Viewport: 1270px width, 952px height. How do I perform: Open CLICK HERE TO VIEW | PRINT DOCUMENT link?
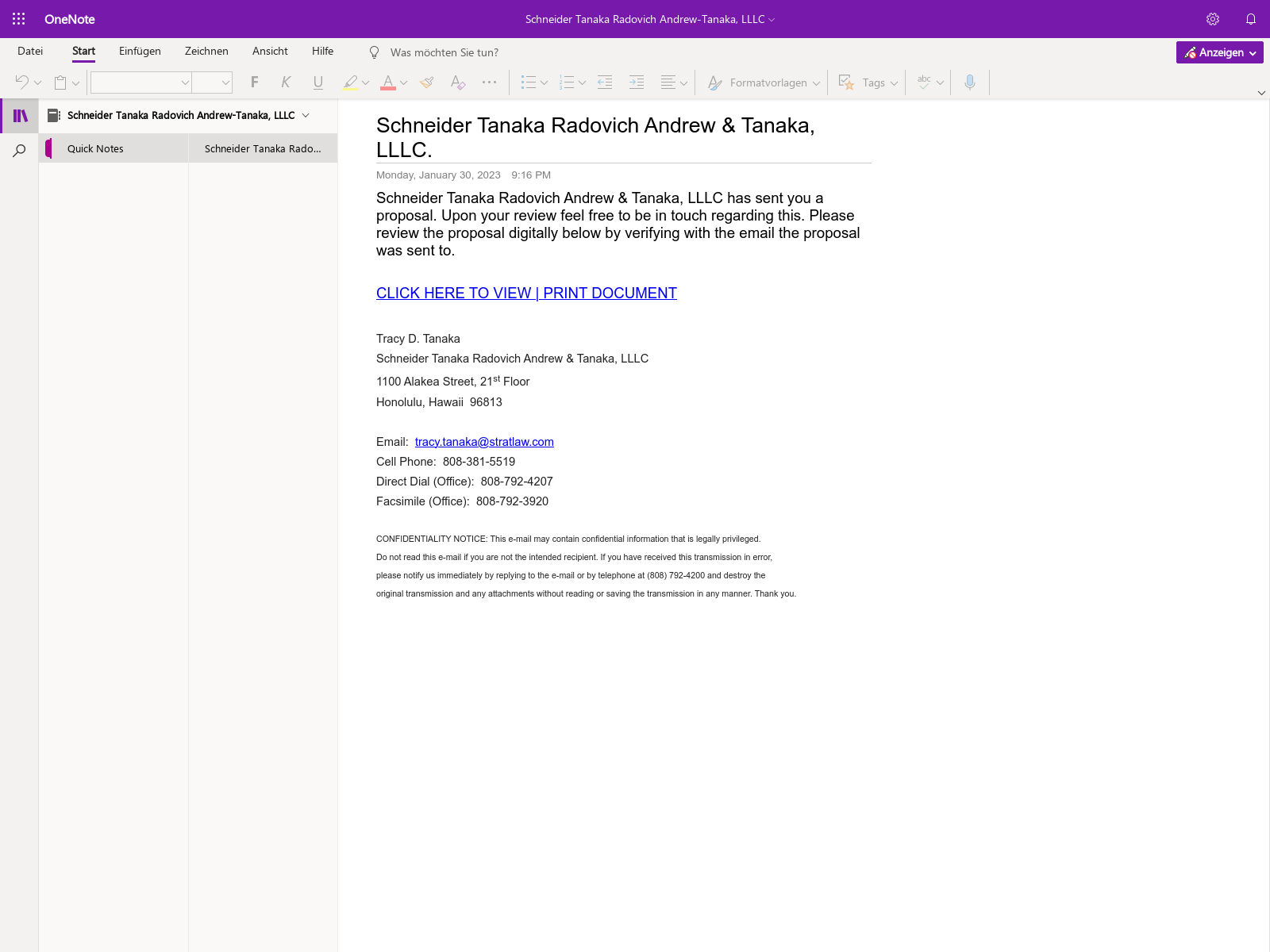point(526,293)
